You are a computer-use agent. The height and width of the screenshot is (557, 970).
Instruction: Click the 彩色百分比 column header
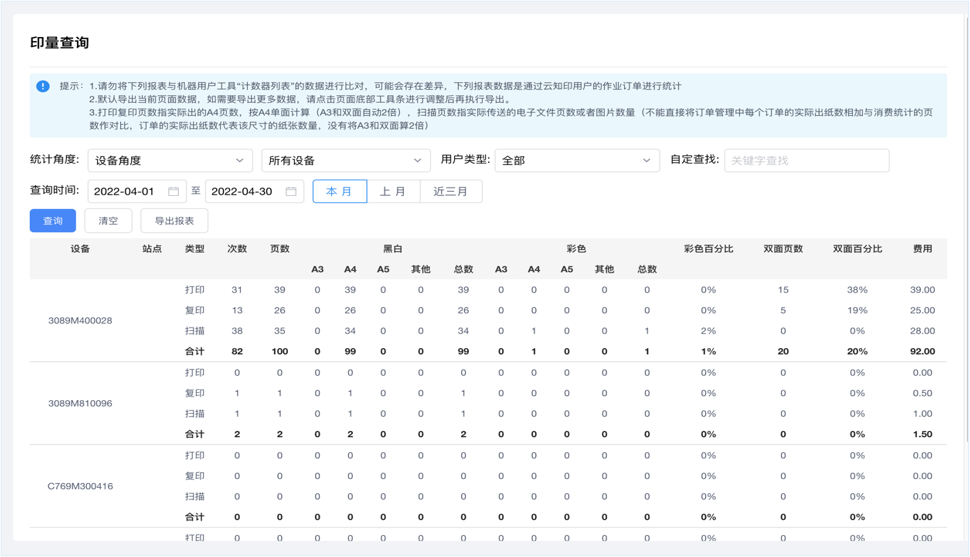[x=708, y=249]
